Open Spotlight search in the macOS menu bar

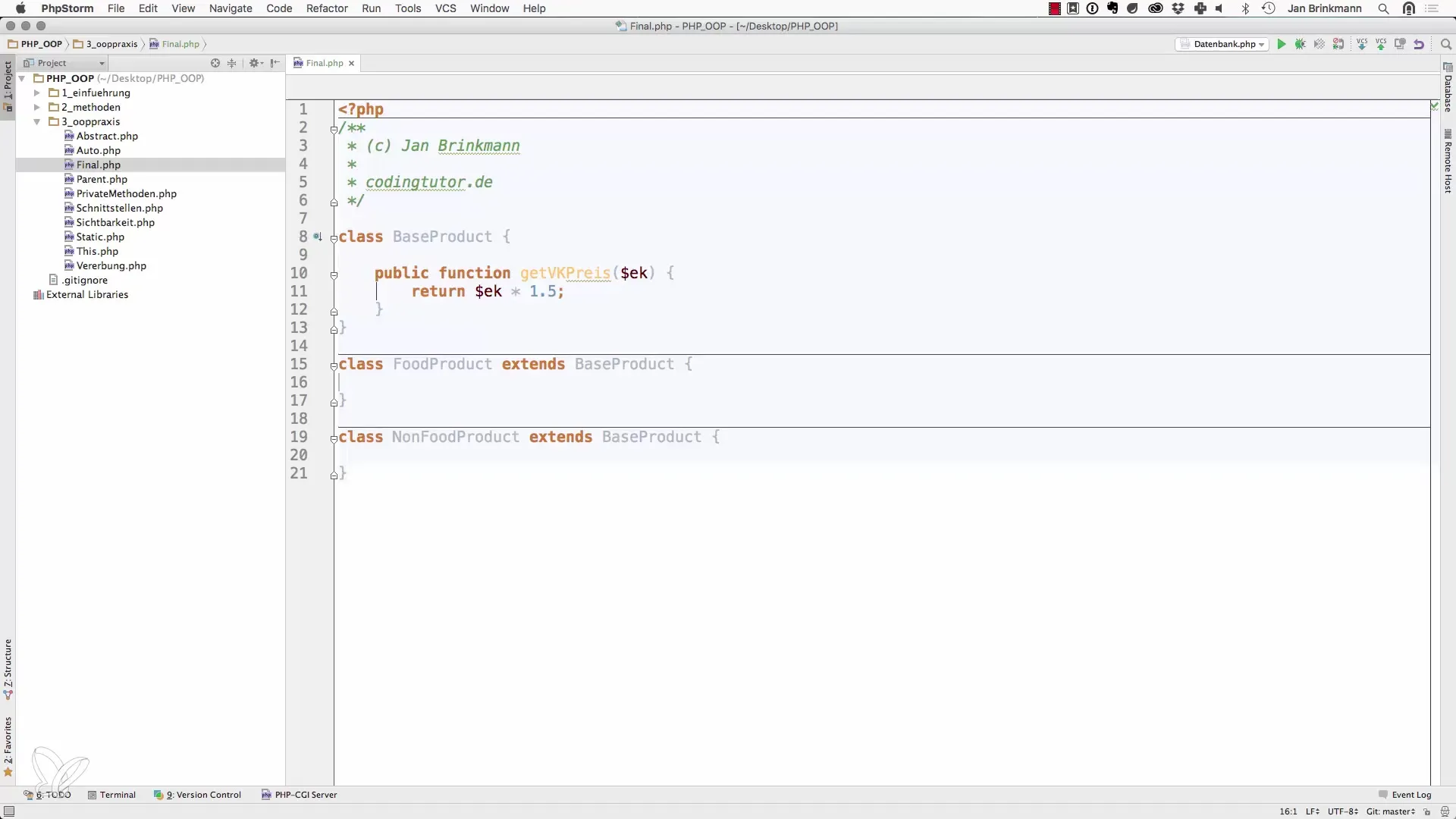(1384, 8)
